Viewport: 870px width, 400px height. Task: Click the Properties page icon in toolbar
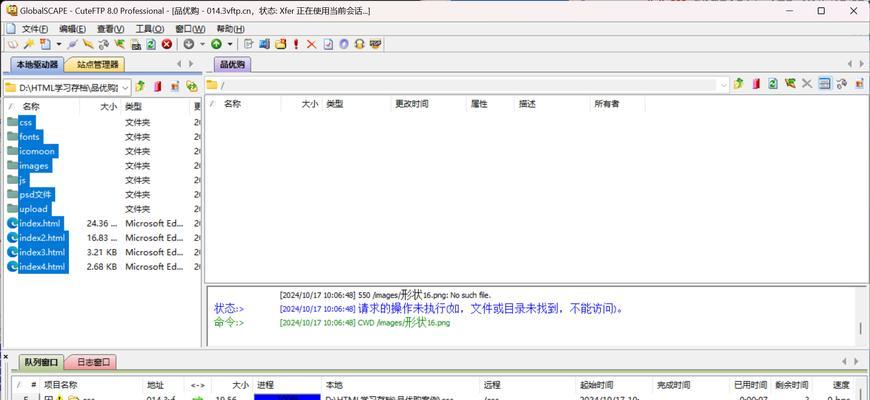point(328,44)
